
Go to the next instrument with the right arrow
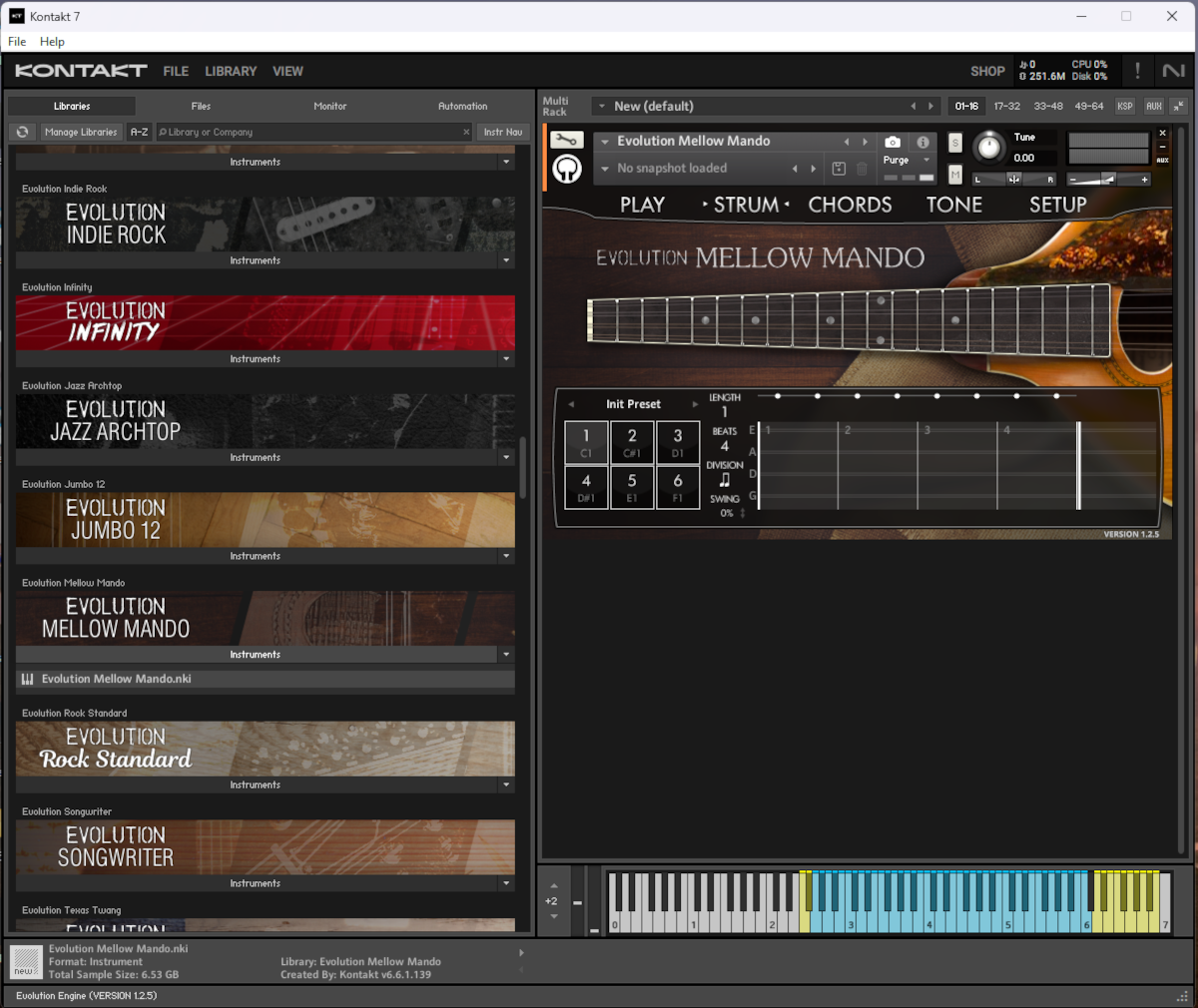pos(866,142)
